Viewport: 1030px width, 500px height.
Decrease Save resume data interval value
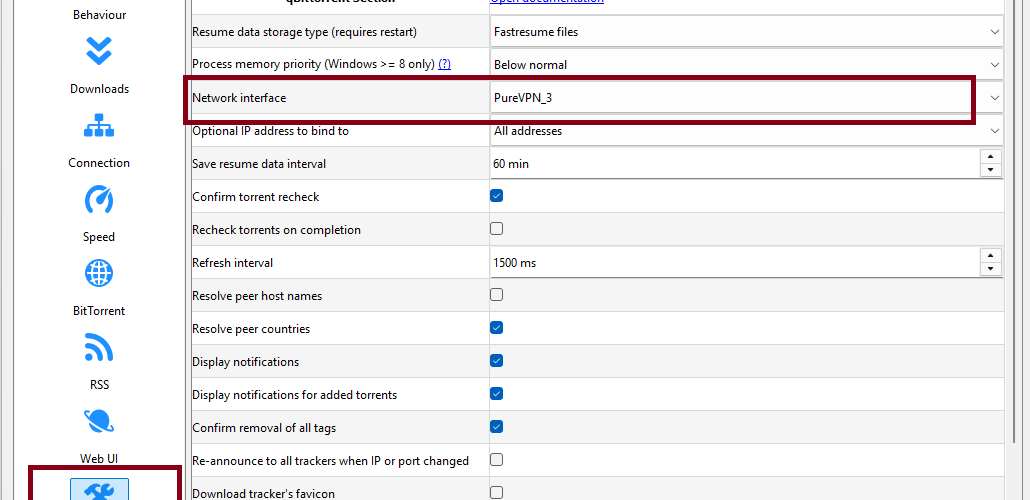(991, 170)
